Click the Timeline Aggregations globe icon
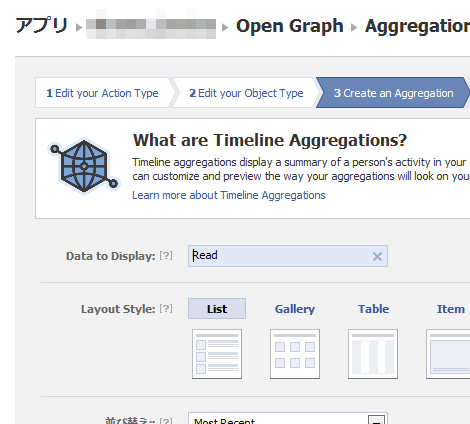 click(x=84, y=166)
